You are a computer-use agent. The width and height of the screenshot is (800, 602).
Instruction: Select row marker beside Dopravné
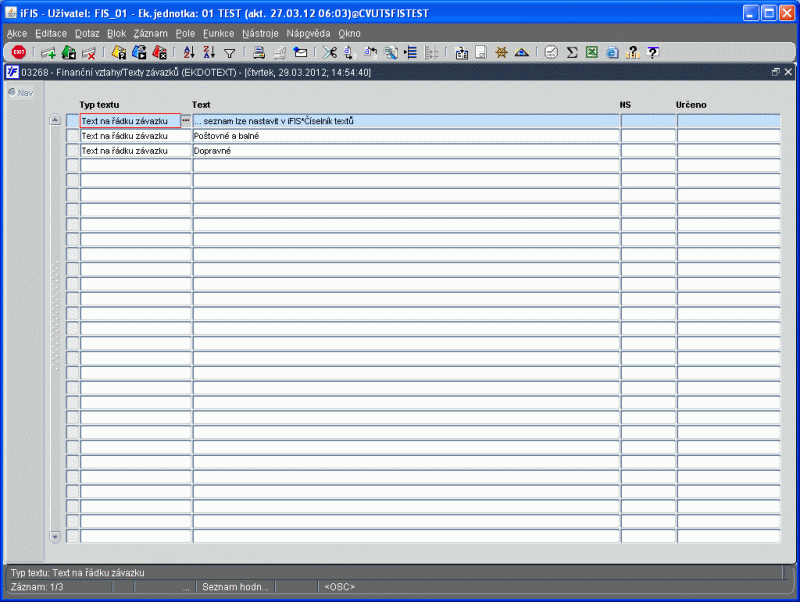point(72,150)
